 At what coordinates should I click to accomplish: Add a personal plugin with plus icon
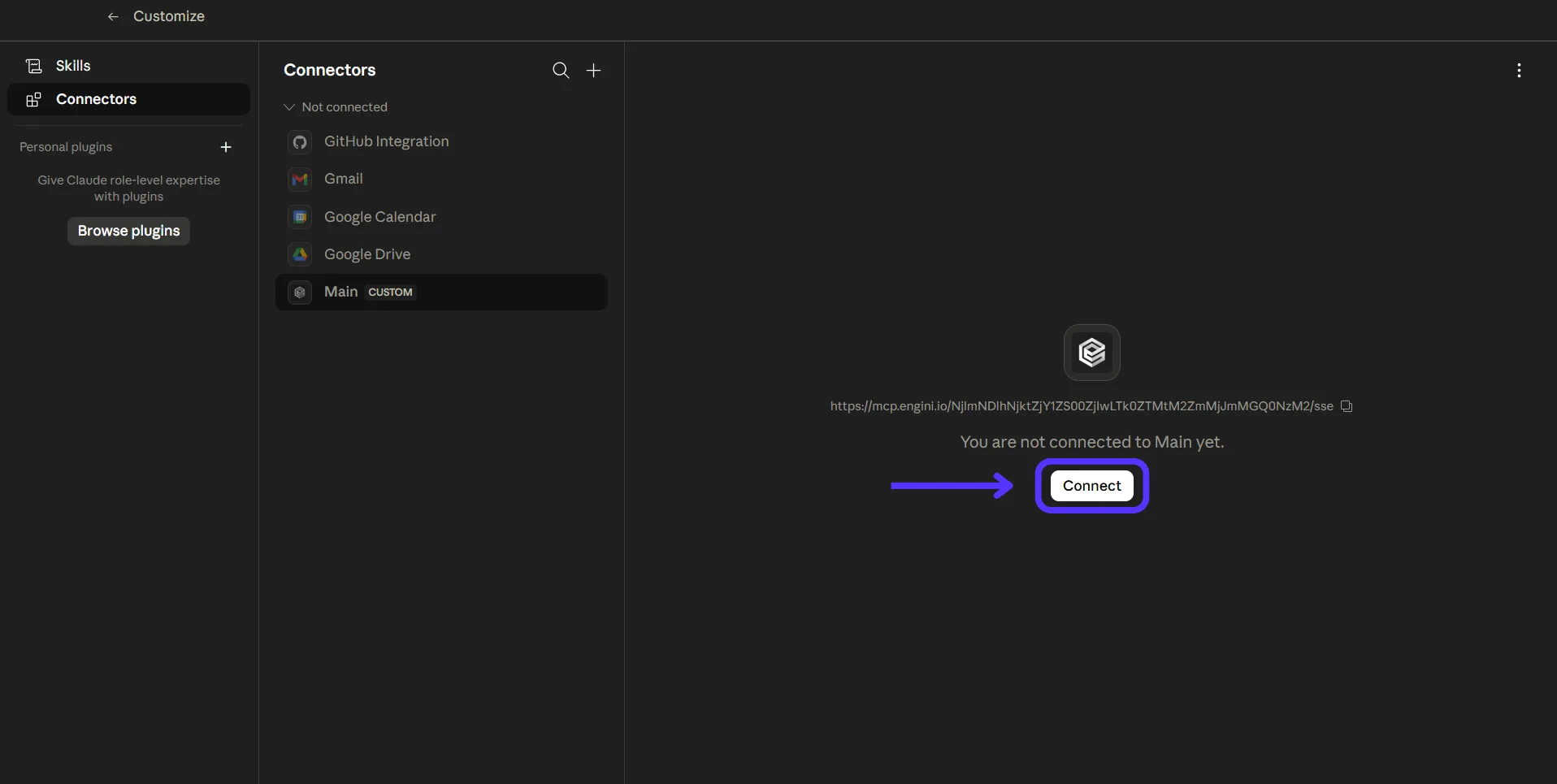(x=226, y=147)
